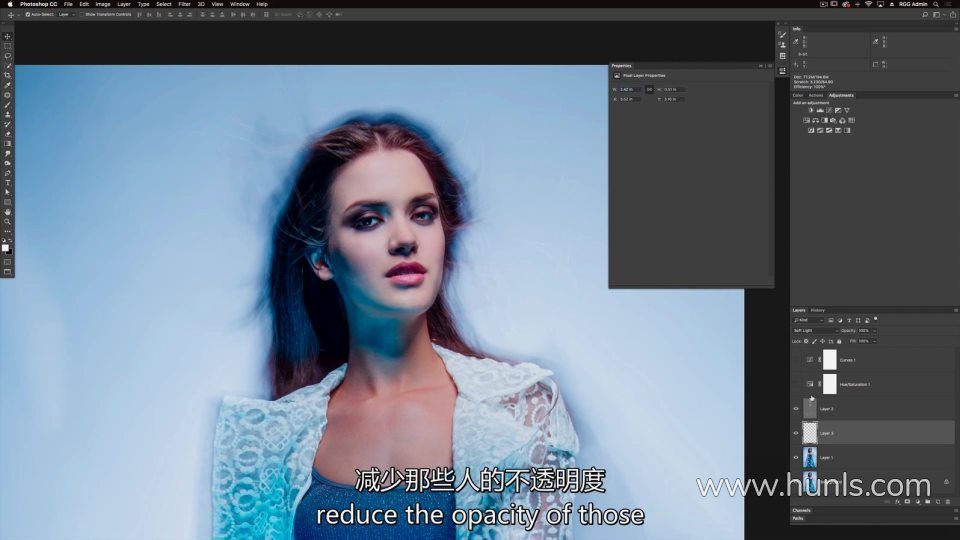Screen dimensions: 960x540
Task: Click the foreground color swatch
Action: click(x=5, y=248)
